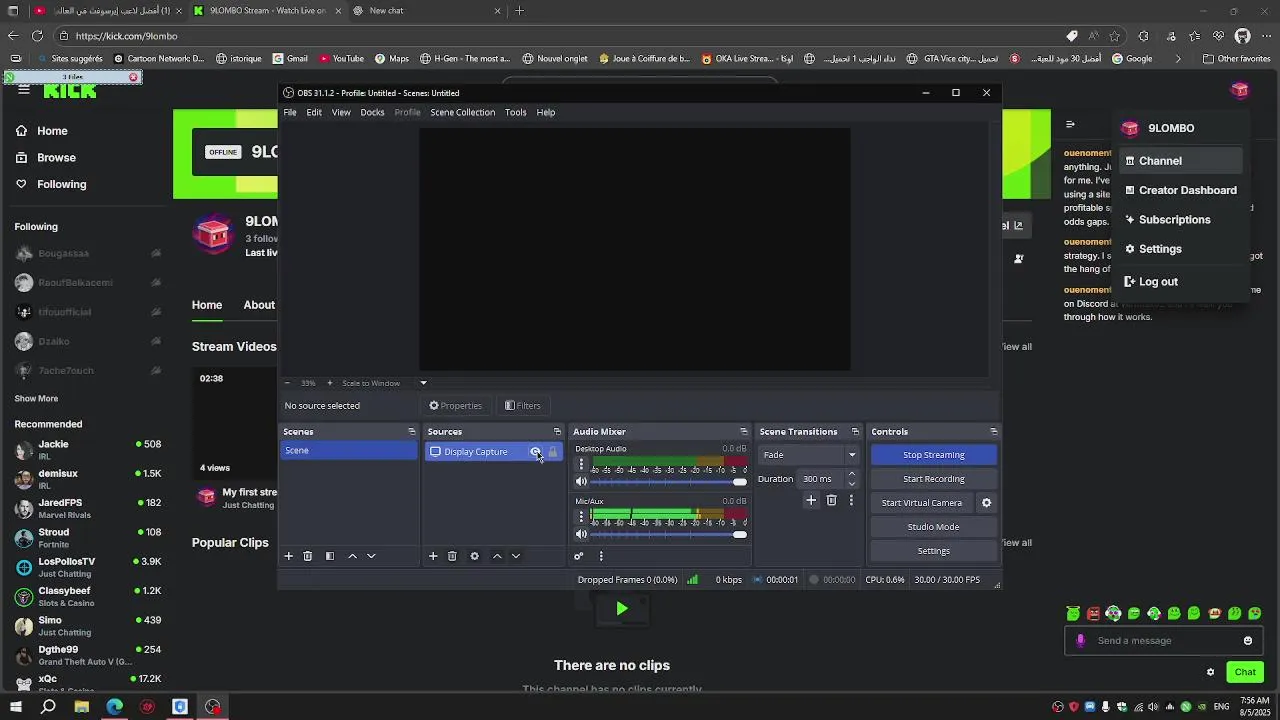Open OBS Tools menu
The height and width of the screenshot is (720, 1280).
click(x=515, y=112)
